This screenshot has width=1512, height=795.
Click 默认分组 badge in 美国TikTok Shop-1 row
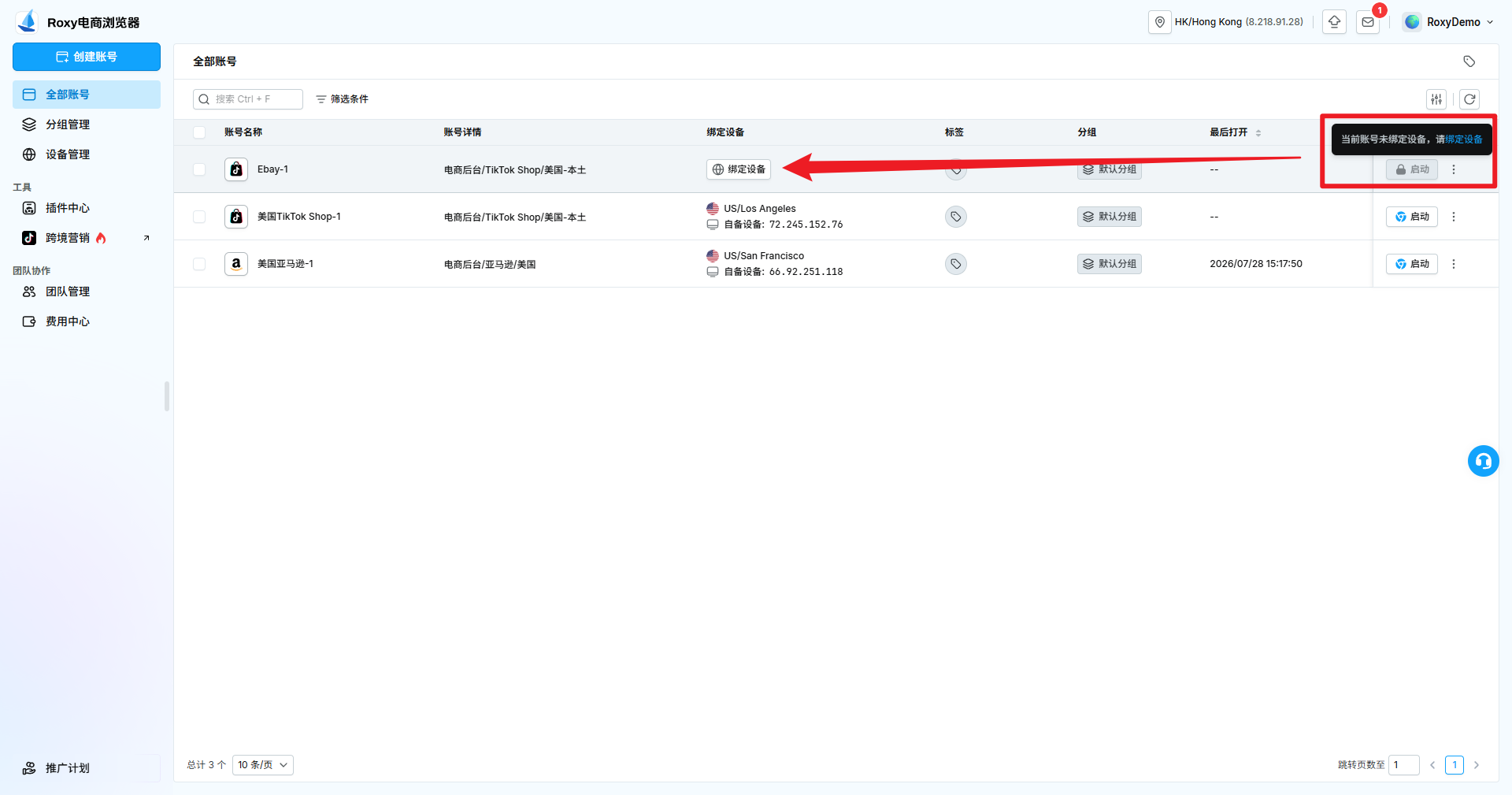[x=1109, y=217]
